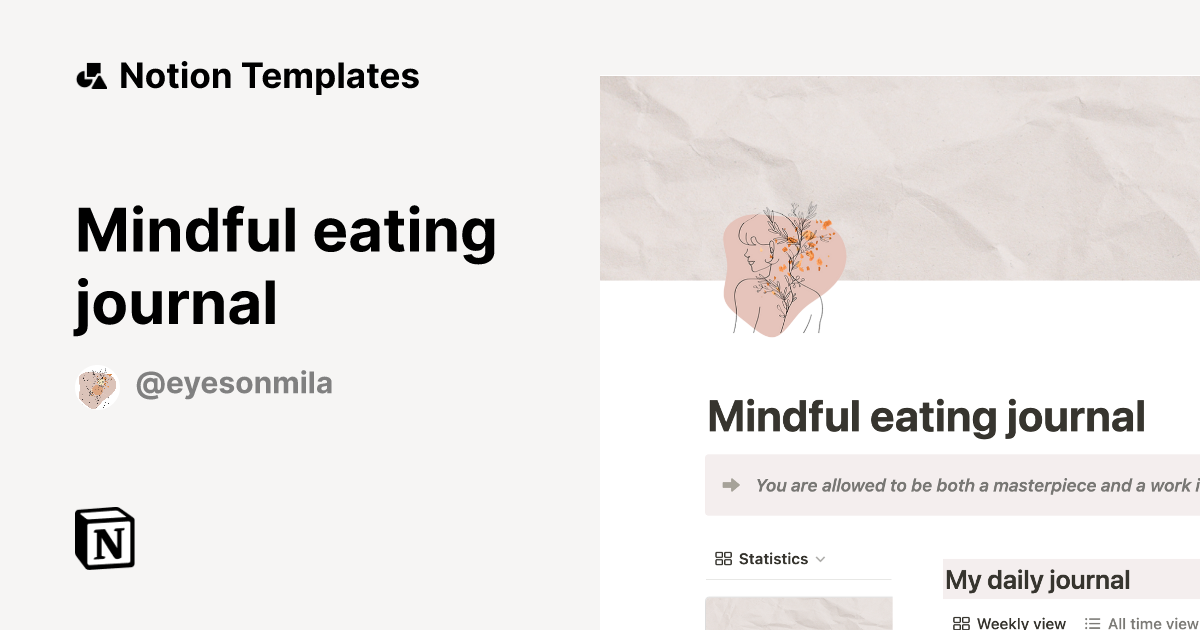Select the Mindful eating journal page title
This screenshot has width=1200, height=630.
pyautogui.click(x=925, y=417)
